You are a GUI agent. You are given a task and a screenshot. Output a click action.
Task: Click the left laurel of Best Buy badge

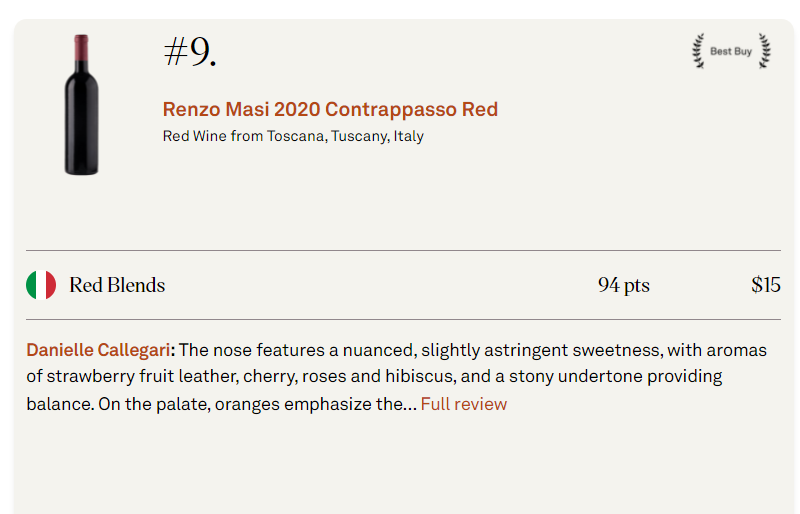tap(699, 51)
